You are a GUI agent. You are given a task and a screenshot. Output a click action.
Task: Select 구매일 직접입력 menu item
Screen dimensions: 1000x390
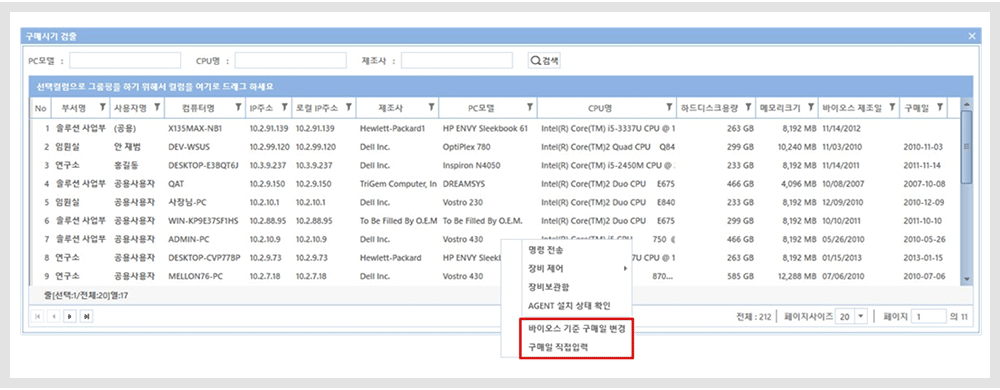[x=558, y=348]
